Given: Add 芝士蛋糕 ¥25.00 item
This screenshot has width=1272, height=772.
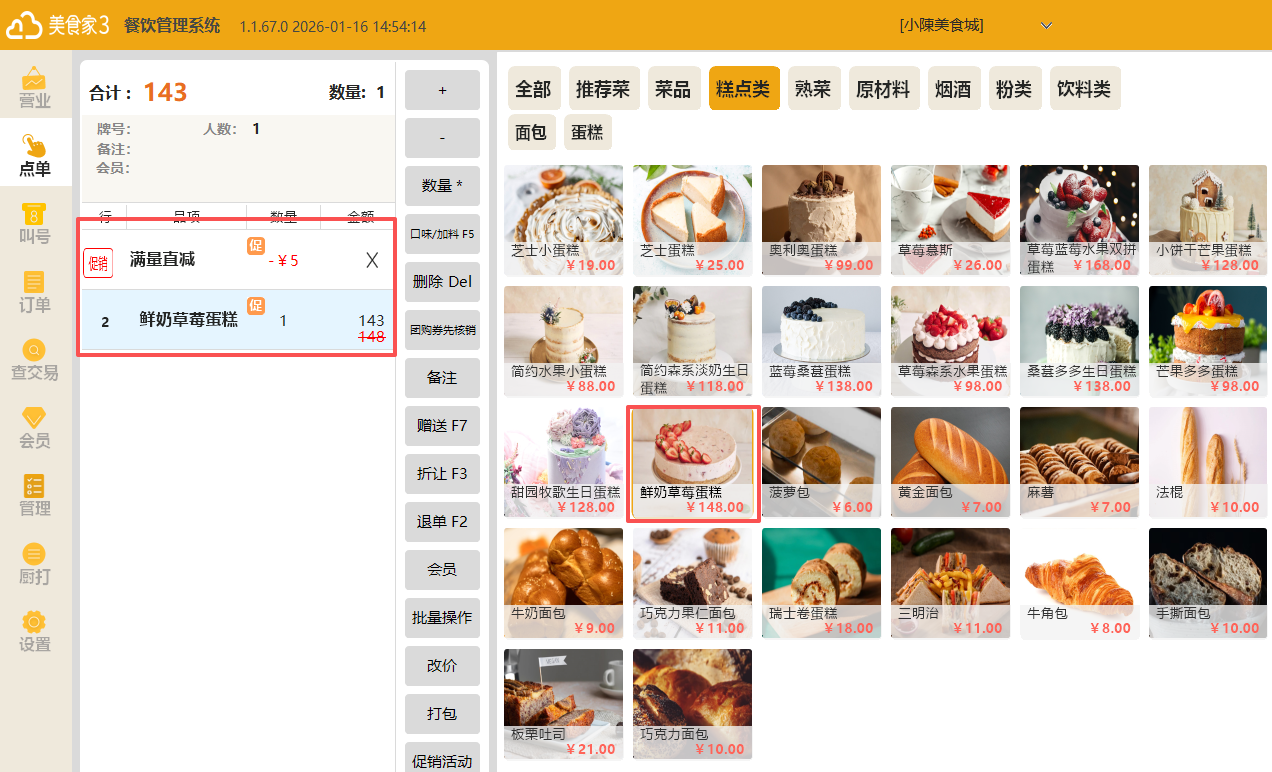Looking at the screenshot, I should pos(692,220).
